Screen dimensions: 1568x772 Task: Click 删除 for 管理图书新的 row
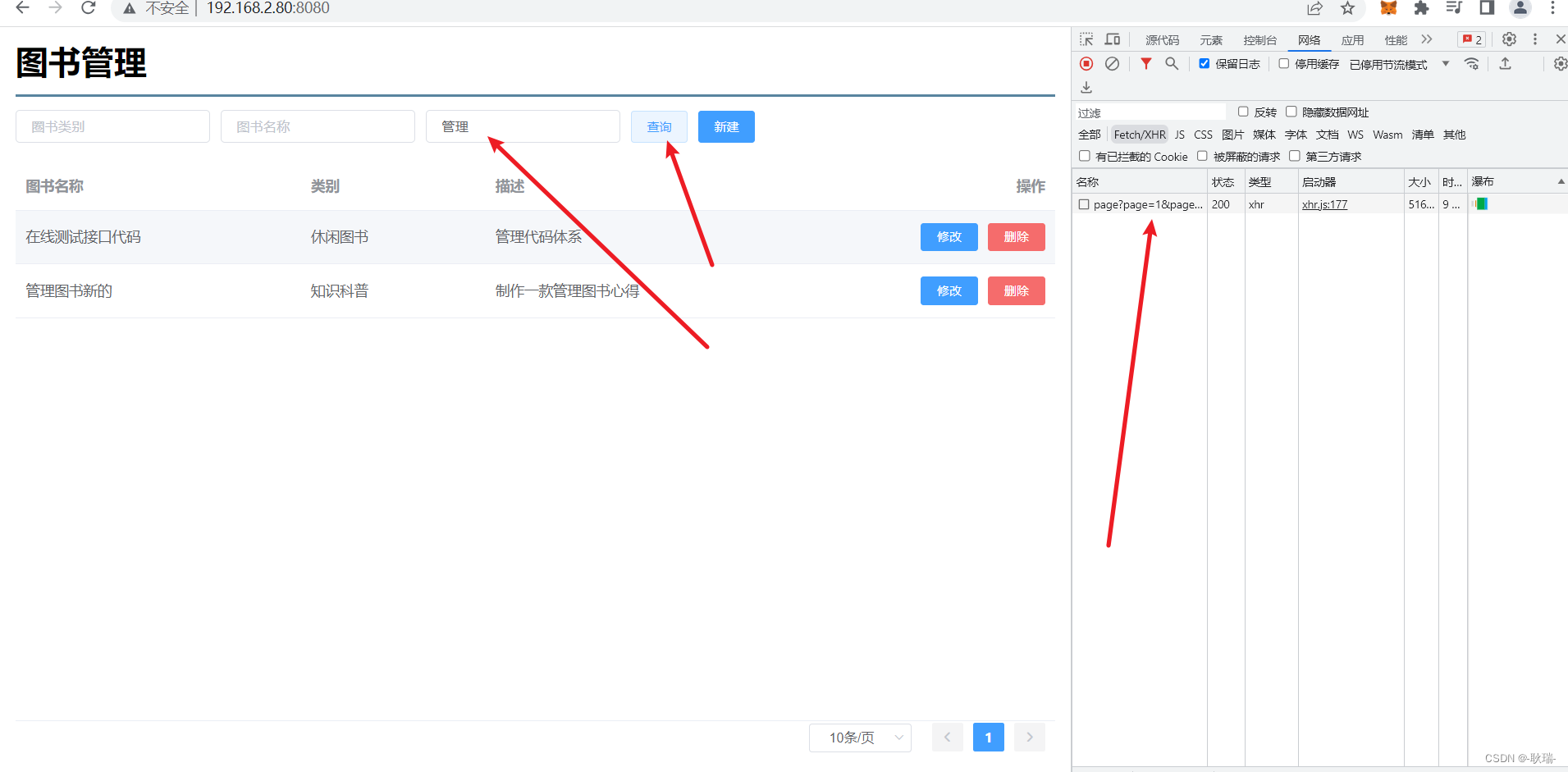point(1017,291)
